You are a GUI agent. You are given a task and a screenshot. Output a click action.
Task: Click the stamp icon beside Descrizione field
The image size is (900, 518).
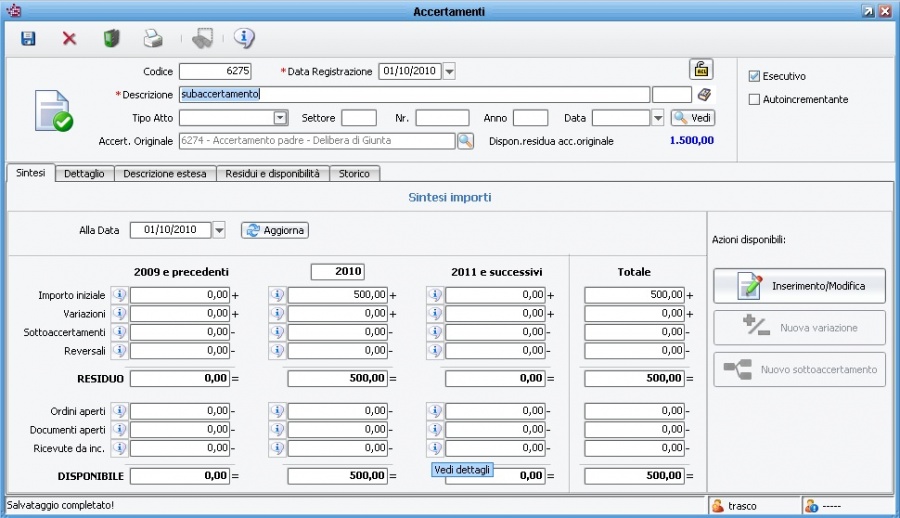[x=705, y=95]
